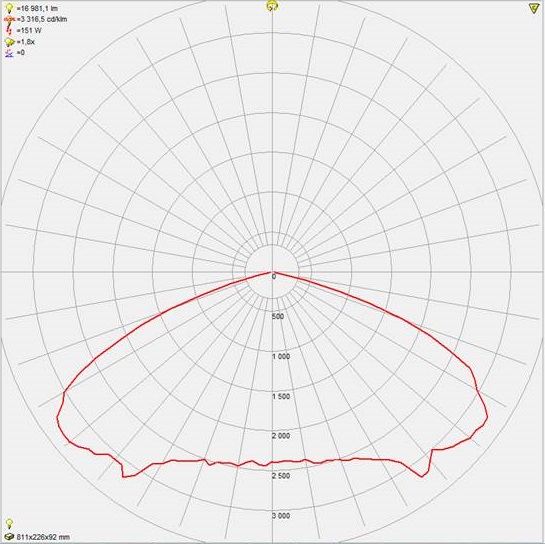Click the yellow triangle C-plane icon
This screenshot has width=545, height=544.
534,8
